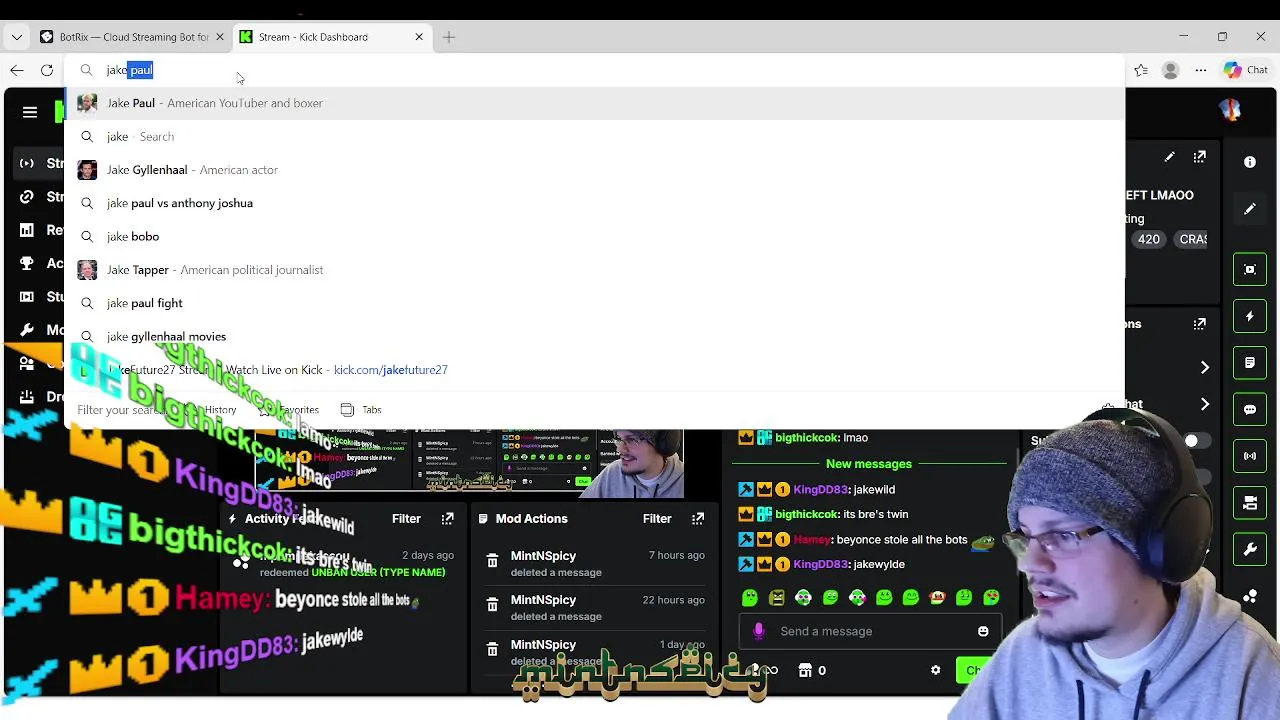Click the wrench icon in right sidebar
This screenshot has width=1280, height=720.
(x=1250, y=550)
